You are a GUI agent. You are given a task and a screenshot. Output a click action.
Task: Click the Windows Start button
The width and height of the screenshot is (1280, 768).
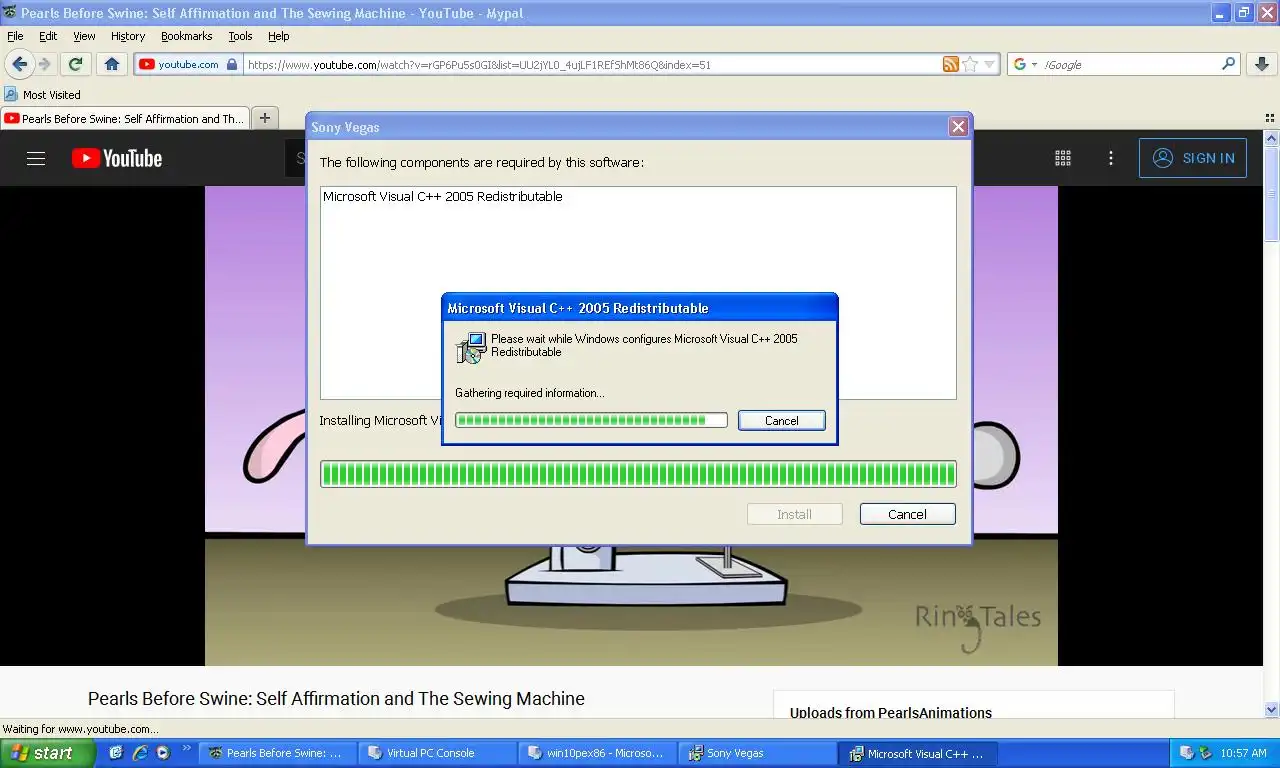[48, 753]
